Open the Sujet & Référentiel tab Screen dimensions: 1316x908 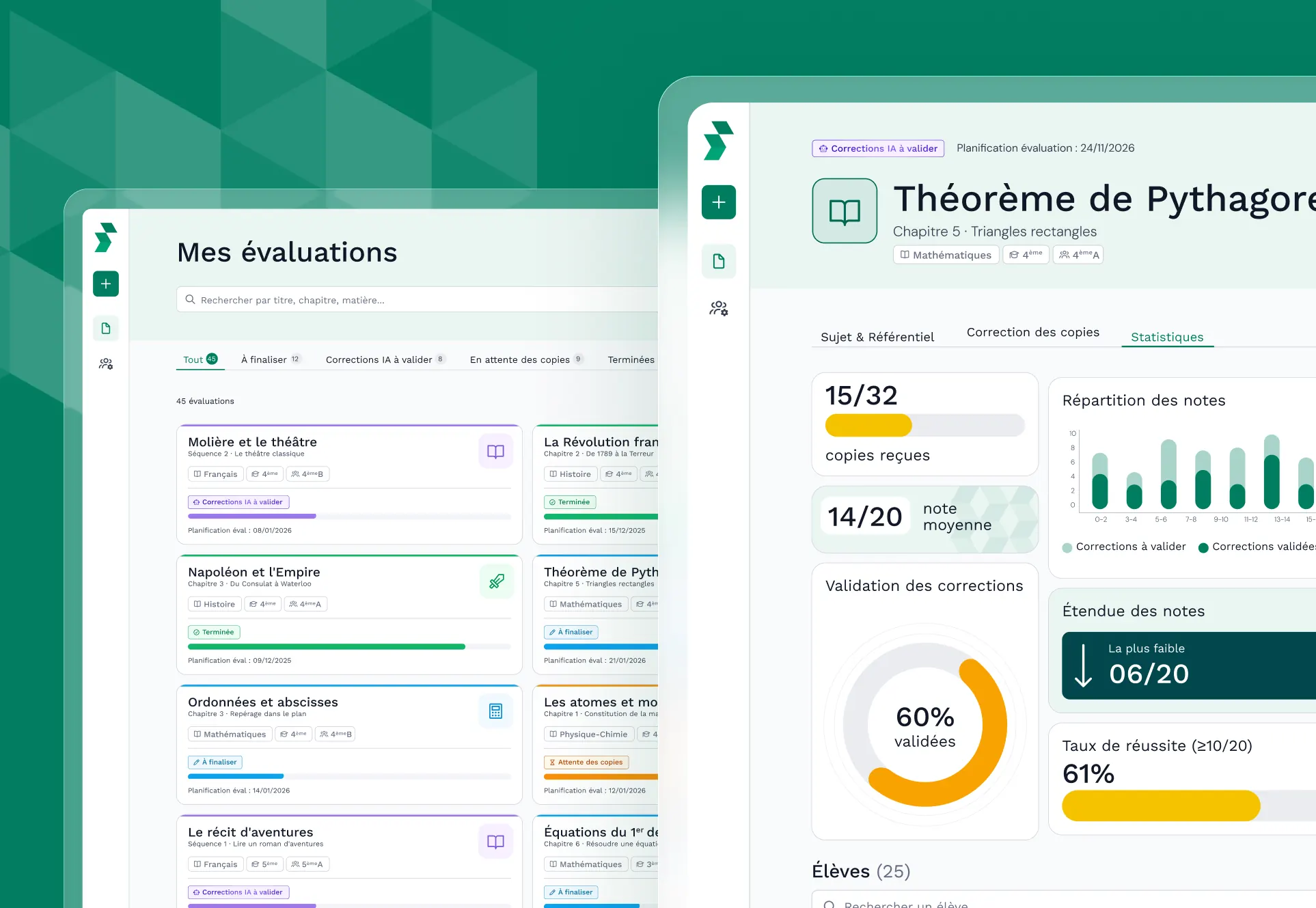(x=877, y=337)
